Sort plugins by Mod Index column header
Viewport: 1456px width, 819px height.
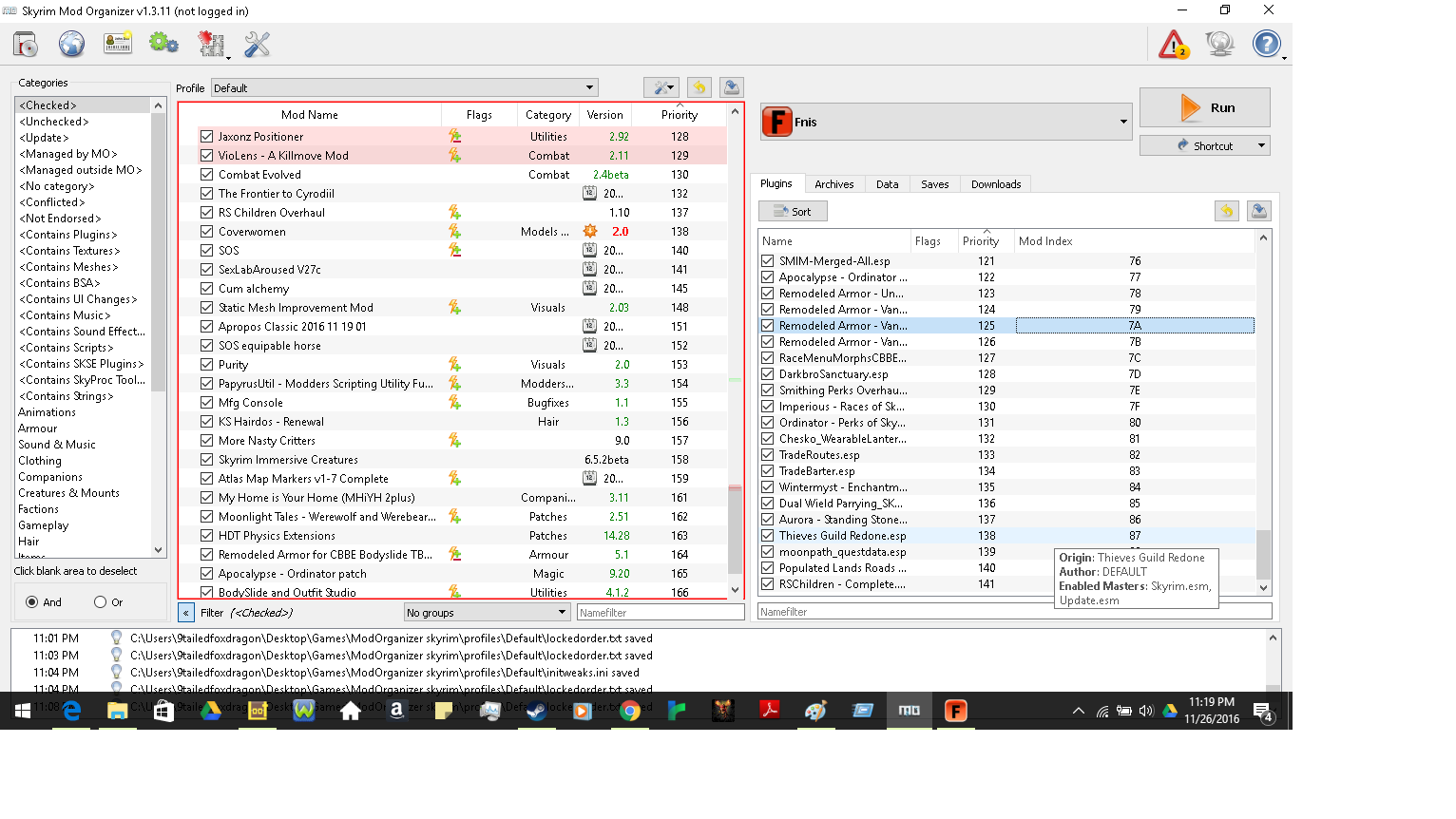pos(1045,241)
